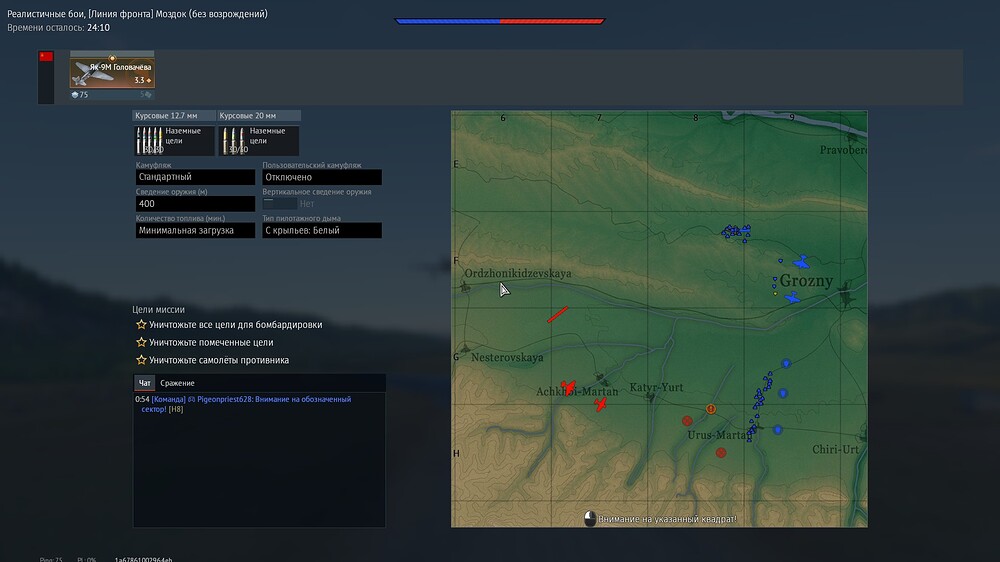Click the squad icon before Pigeonpriest628
The height and width of the screenshot is (562, 1000).
click(191, 399)
